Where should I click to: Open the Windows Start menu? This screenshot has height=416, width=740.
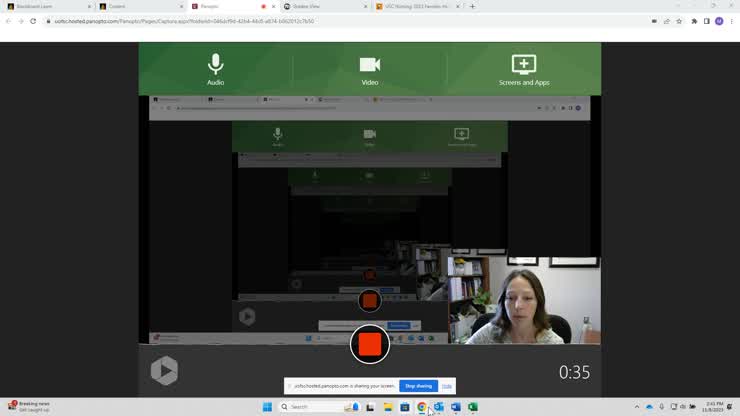267,407
